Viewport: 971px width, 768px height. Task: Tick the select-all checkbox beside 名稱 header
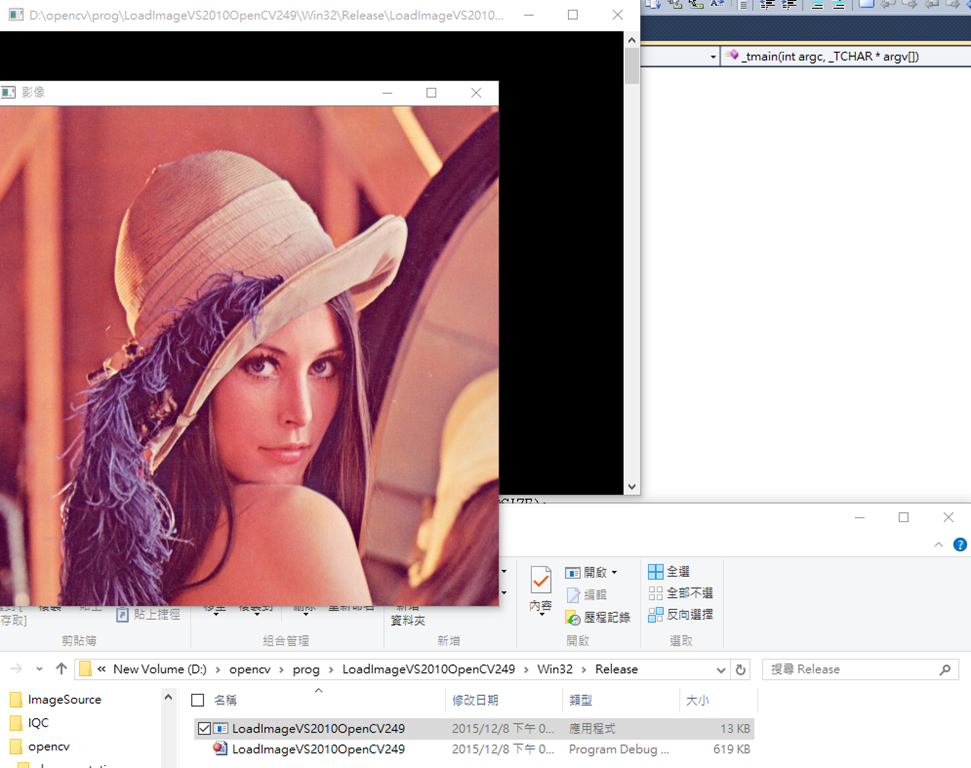[x=198, y=700]
